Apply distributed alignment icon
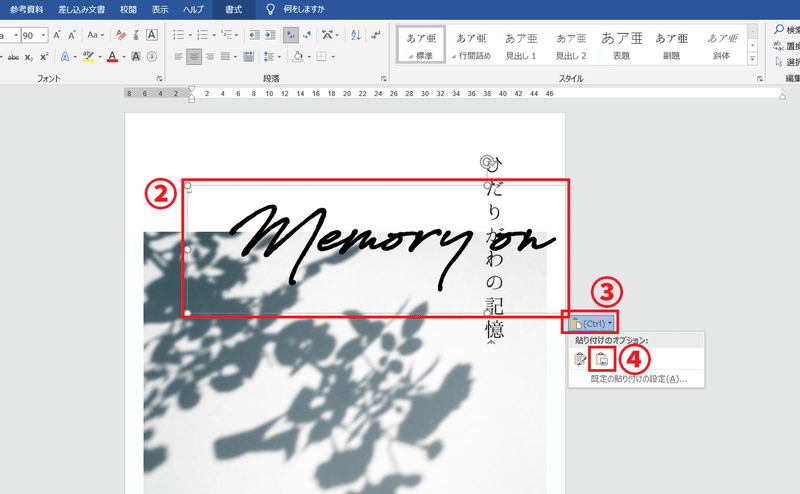Screen dimensions: 800x494 tap(248, 56)
